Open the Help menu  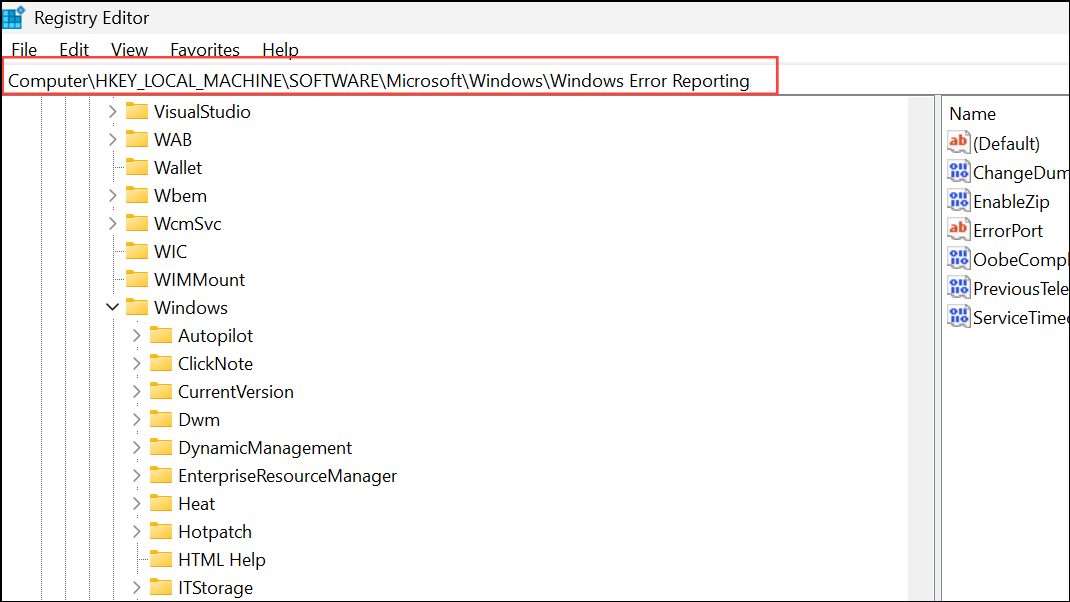click(280, 49)
